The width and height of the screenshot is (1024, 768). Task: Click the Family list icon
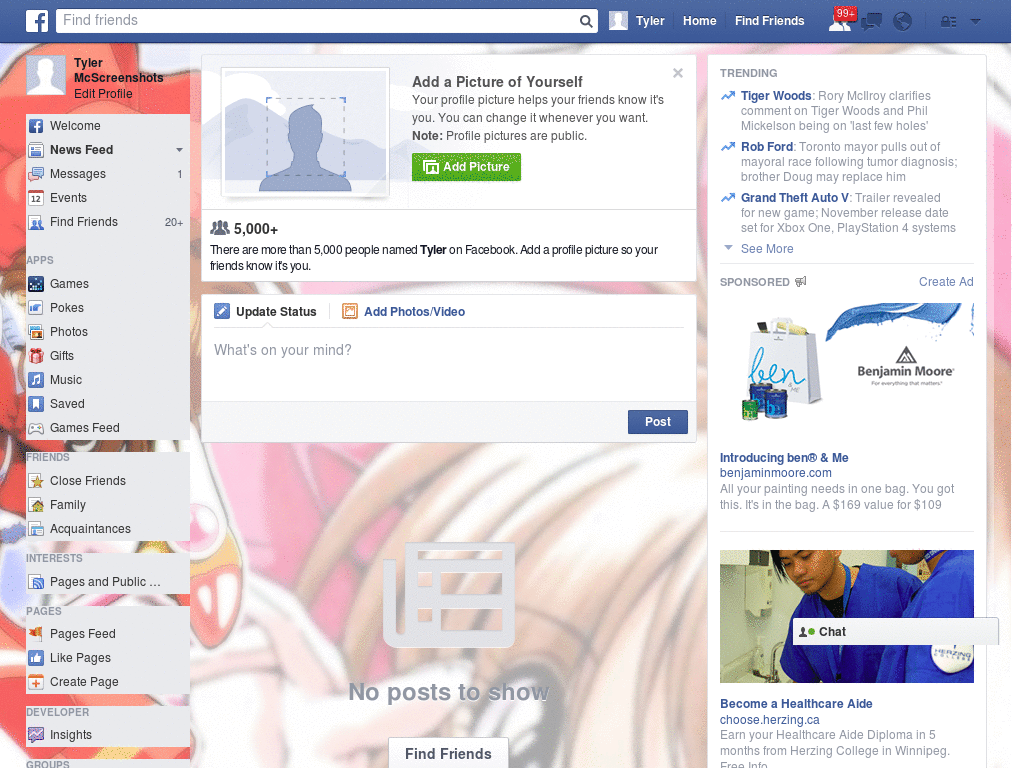[x=36, y=505]
